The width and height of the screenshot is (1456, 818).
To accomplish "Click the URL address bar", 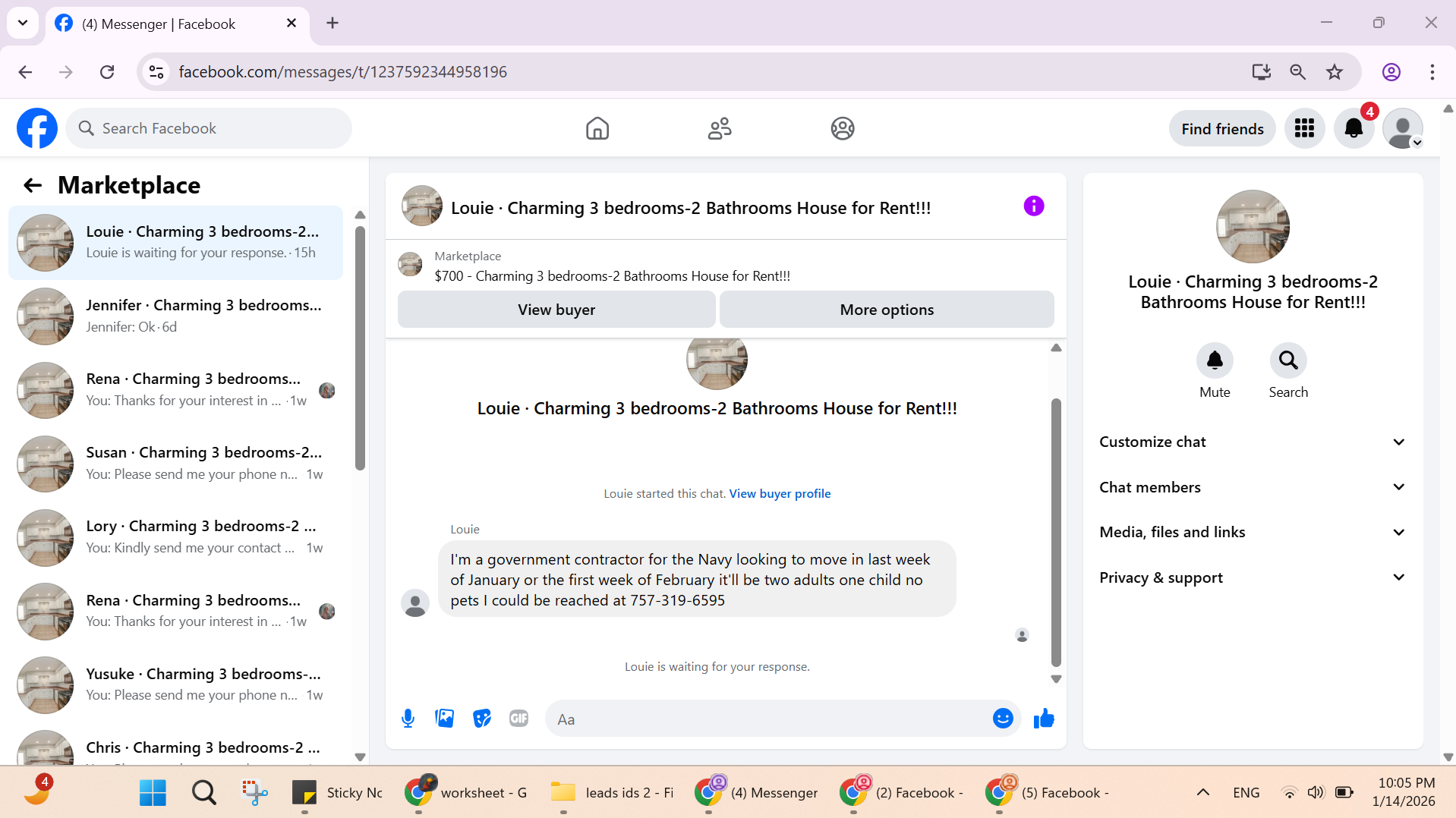I will tap(698, 72).
